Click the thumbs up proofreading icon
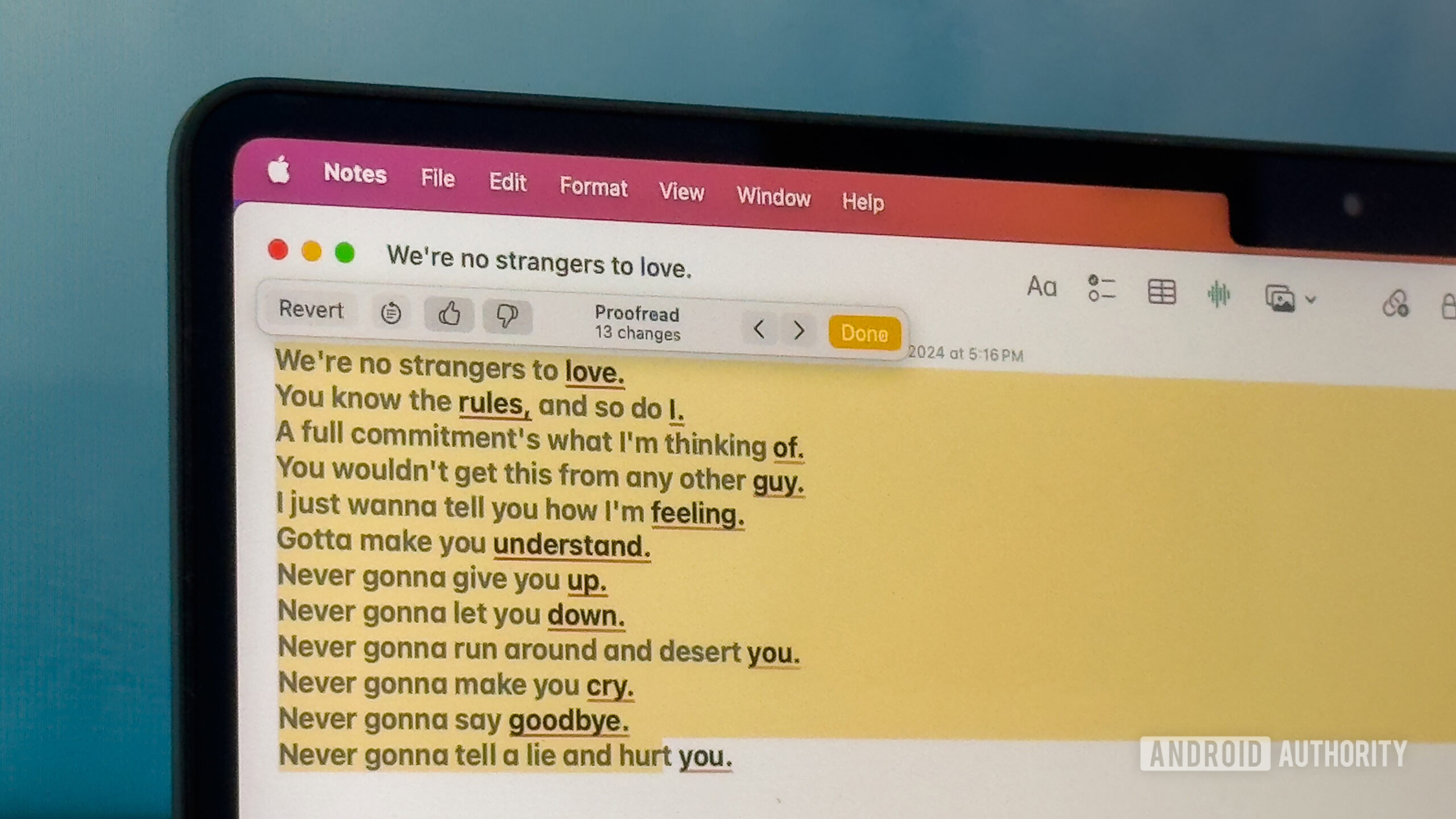Viewport: 1456px width, 819px height. (x=449, y=313)
